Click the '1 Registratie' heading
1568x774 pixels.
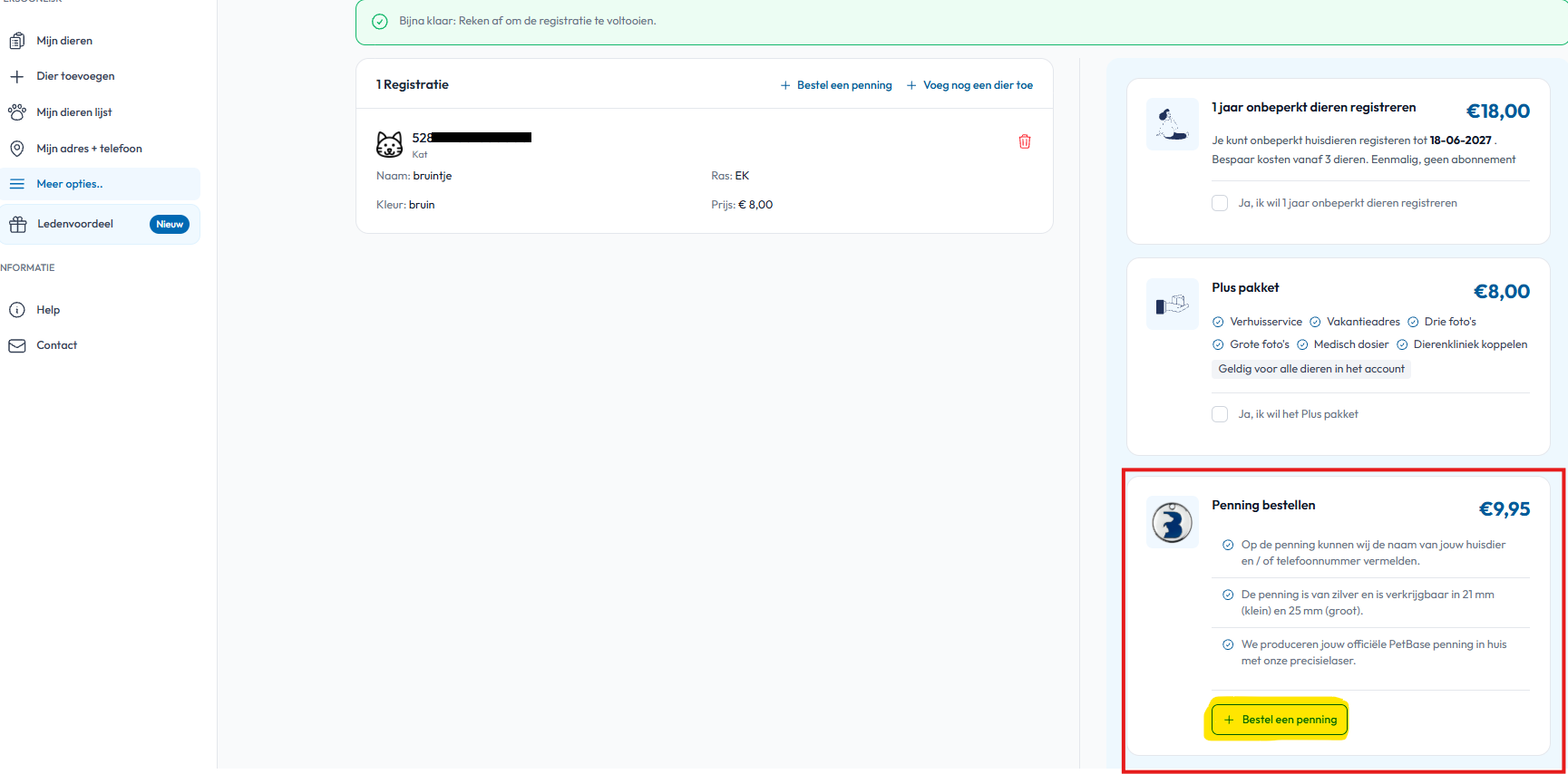(413, 84)
